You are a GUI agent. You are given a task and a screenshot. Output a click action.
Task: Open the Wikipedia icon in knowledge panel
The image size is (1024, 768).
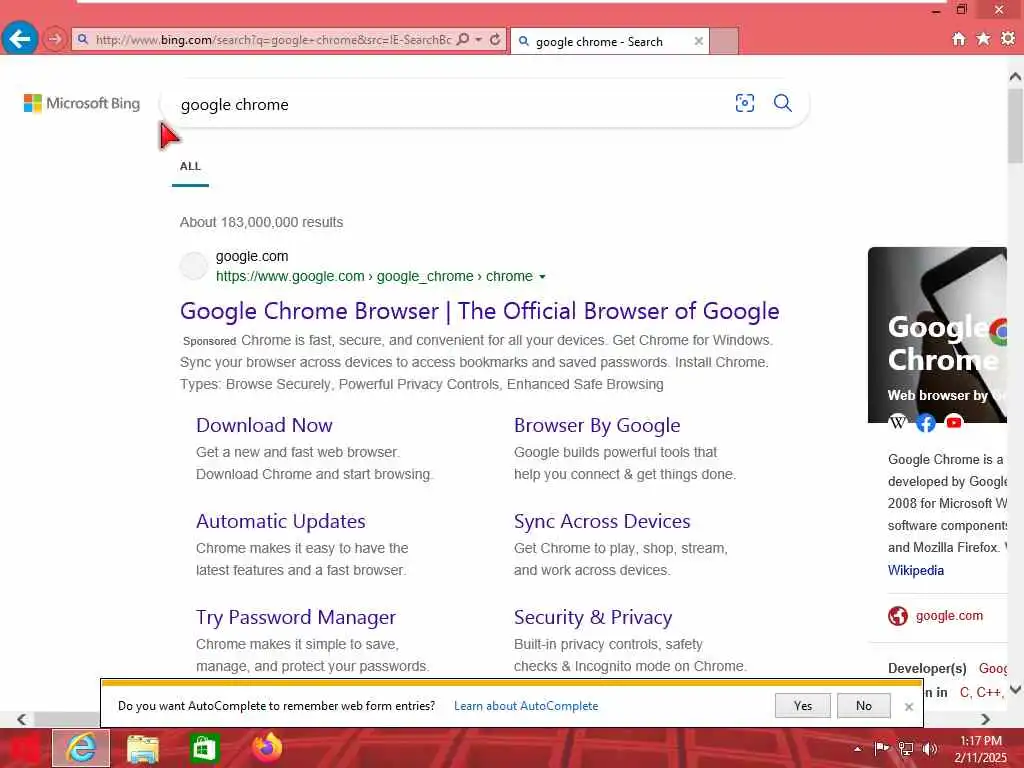tap(897, 423)
